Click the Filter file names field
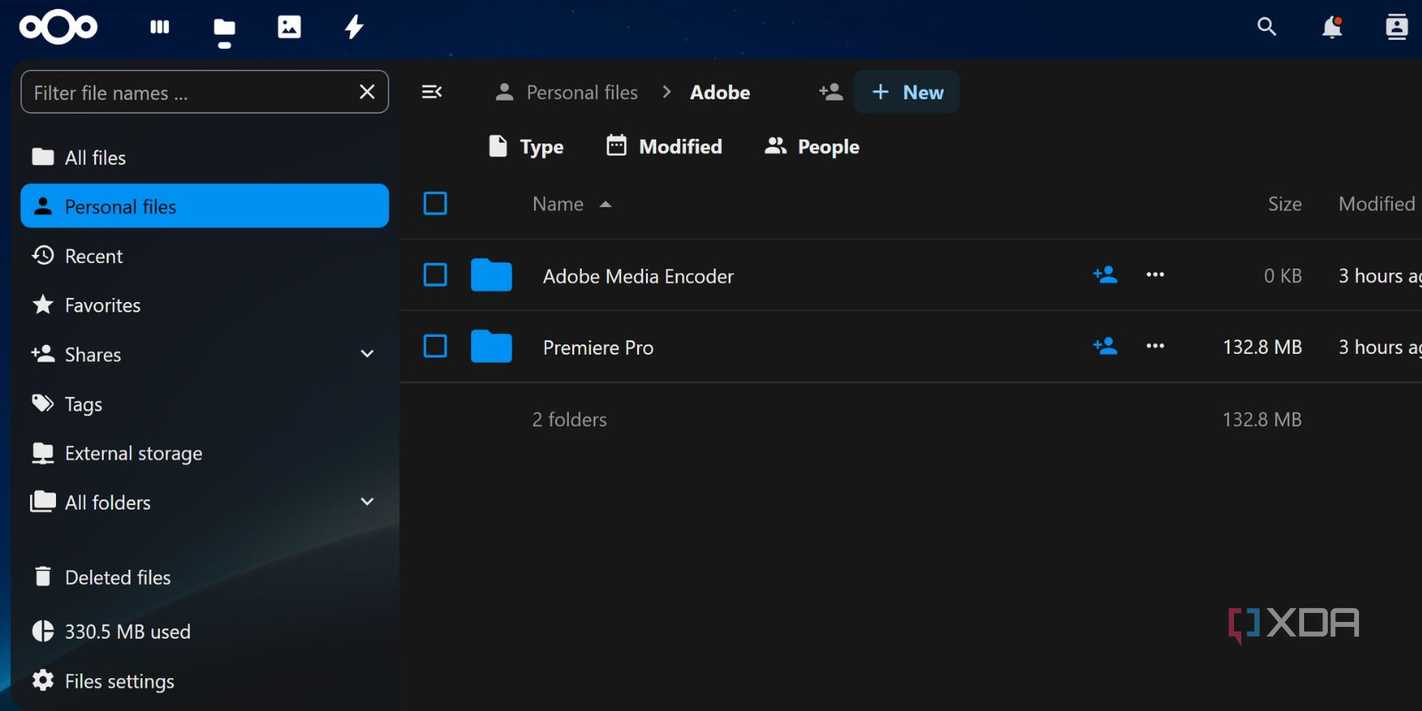 coord(204,92)
